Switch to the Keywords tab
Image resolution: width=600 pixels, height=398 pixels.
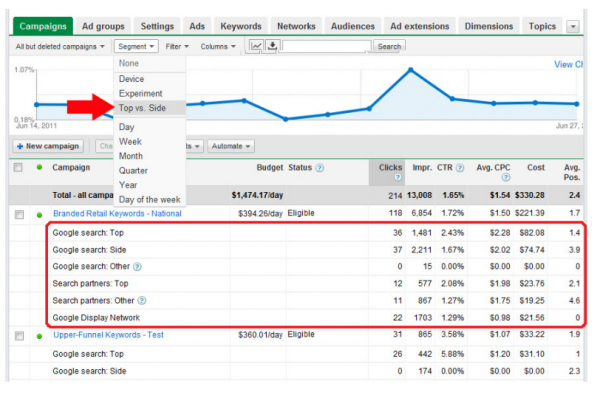(241, 26)
